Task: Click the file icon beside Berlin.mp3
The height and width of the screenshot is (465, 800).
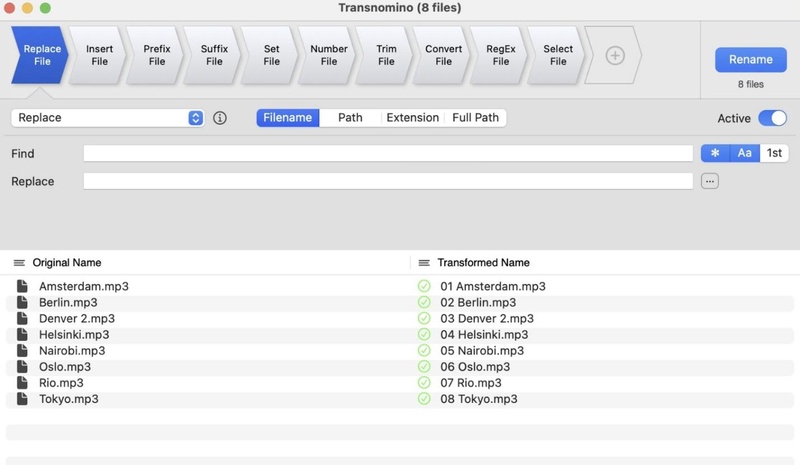Action: 22,302
